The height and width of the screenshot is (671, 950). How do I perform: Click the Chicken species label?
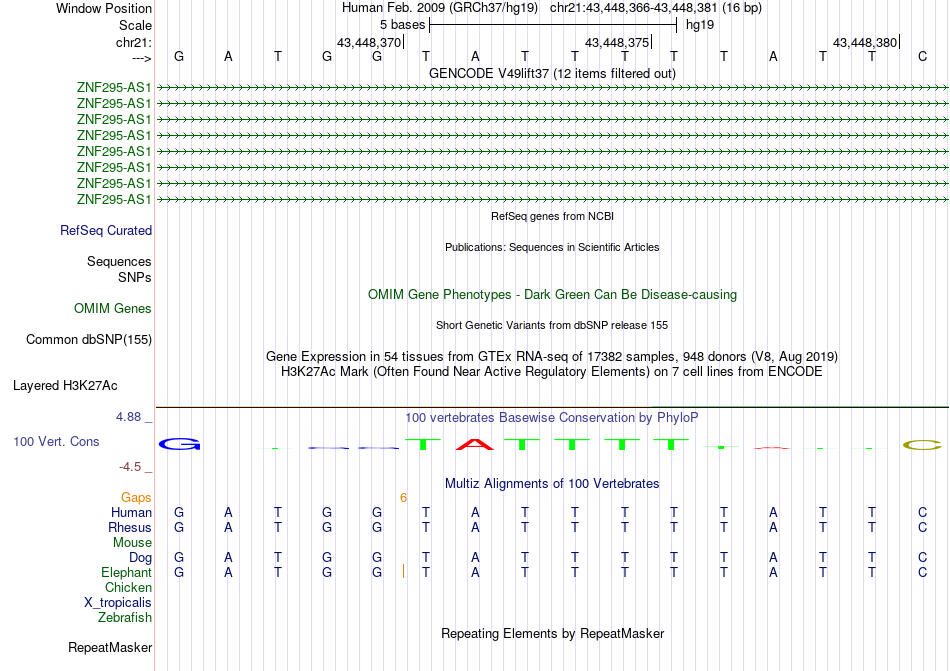[128, 587]
